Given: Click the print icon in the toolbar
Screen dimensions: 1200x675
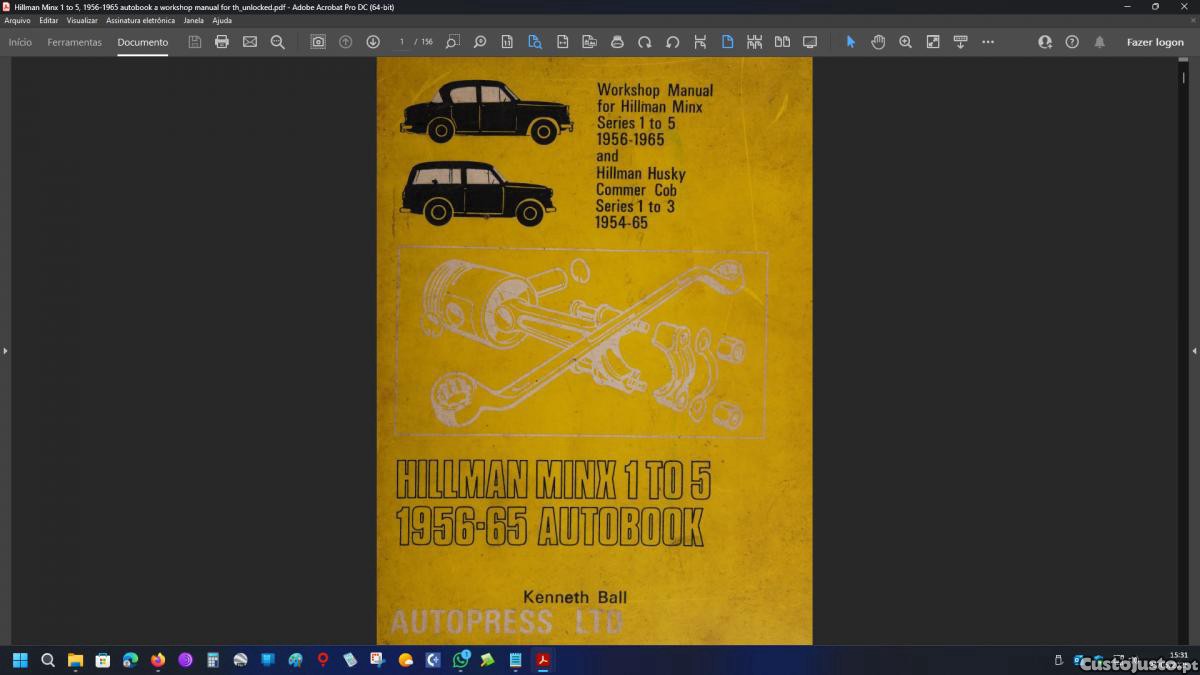Looking at the screenshot, I should (222, 42).
